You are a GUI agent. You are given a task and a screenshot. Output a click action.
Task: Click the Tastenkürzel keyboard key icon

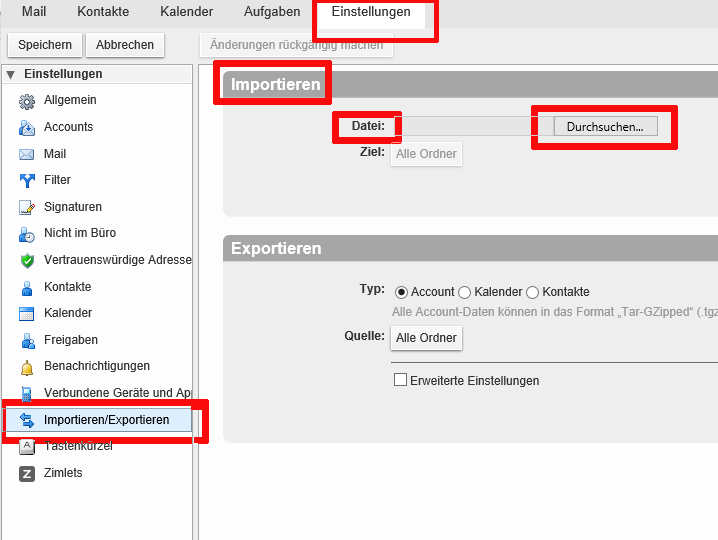pos(27,447)
